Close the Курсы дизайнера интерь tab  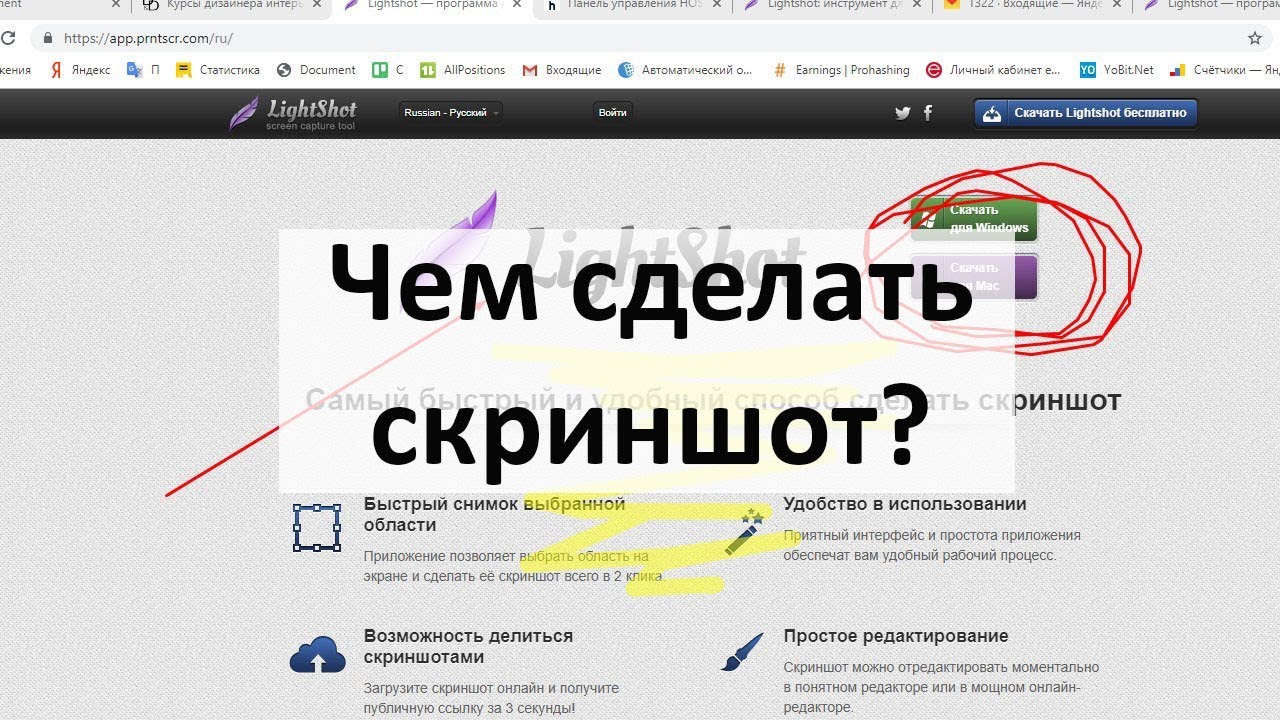point(317,5)
